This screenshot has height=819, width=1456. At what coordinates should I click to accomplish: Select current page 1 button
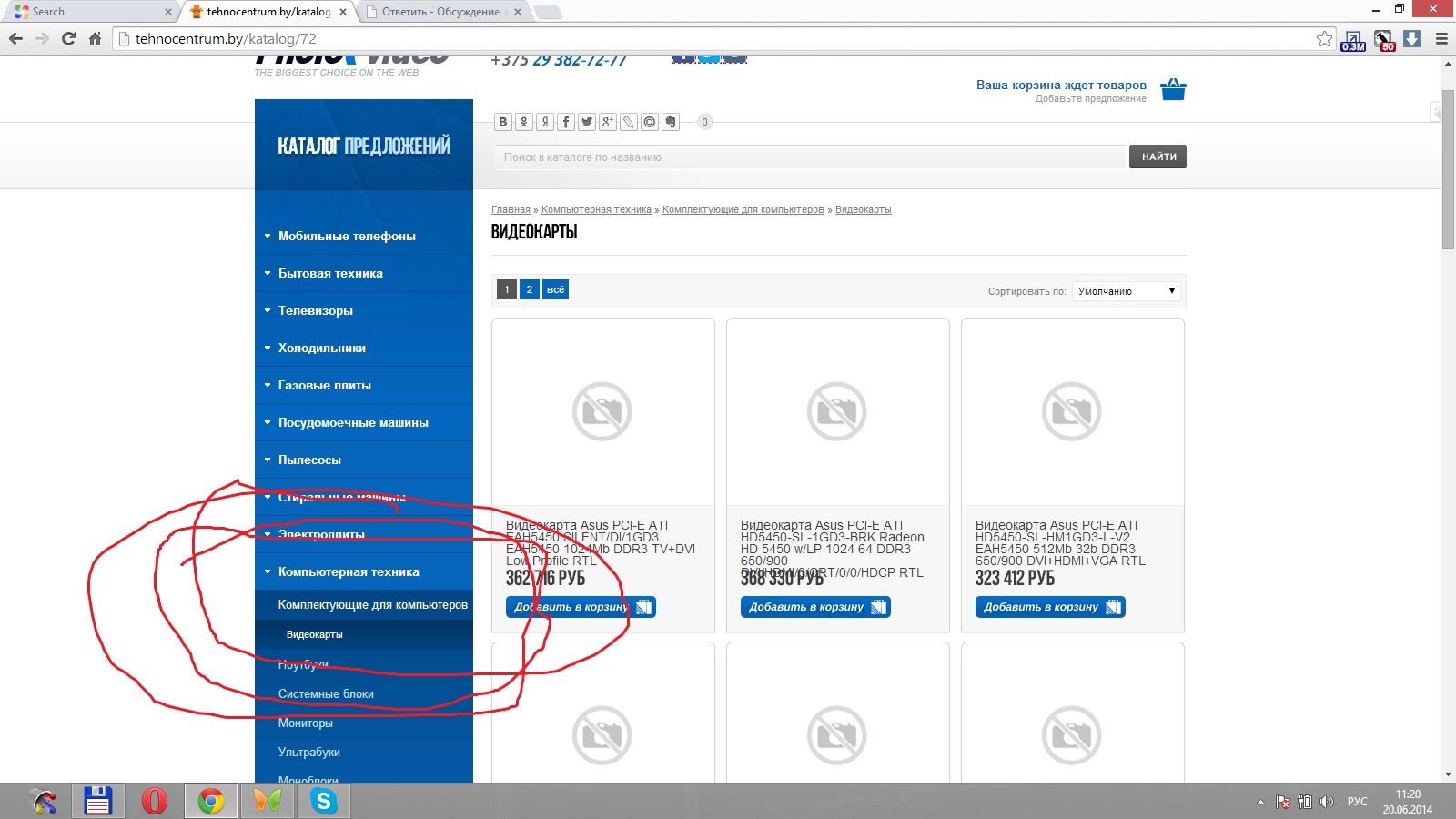(x=507, y=289)
